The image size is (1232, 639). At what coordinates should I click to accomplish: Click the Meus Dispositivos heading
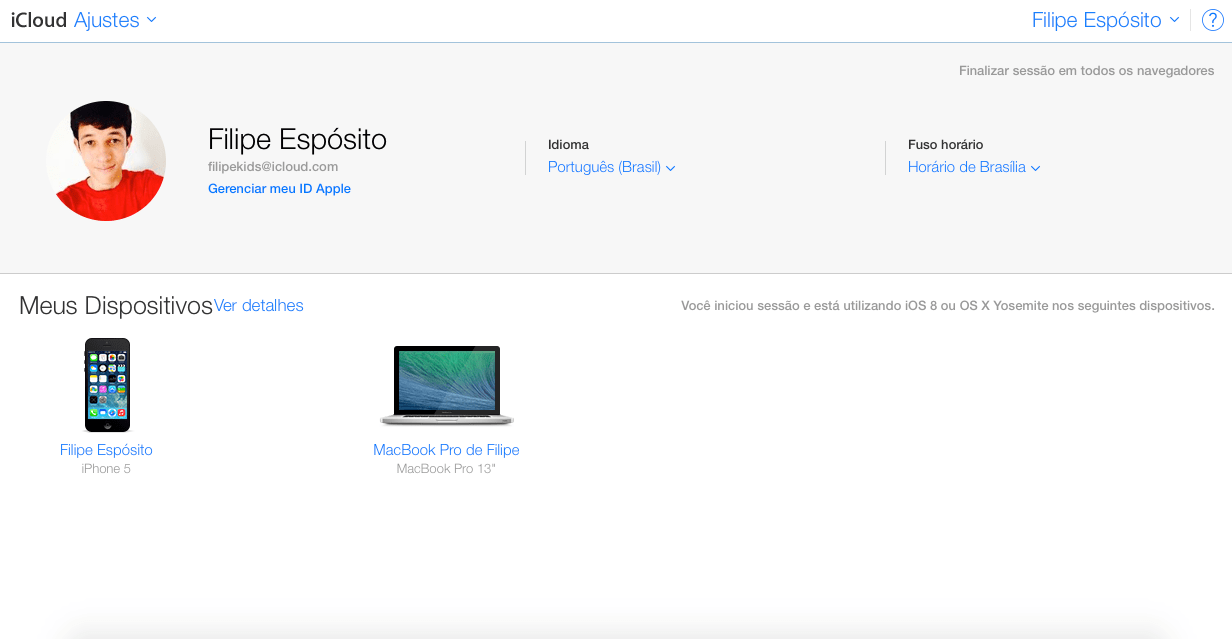(116, 306)
